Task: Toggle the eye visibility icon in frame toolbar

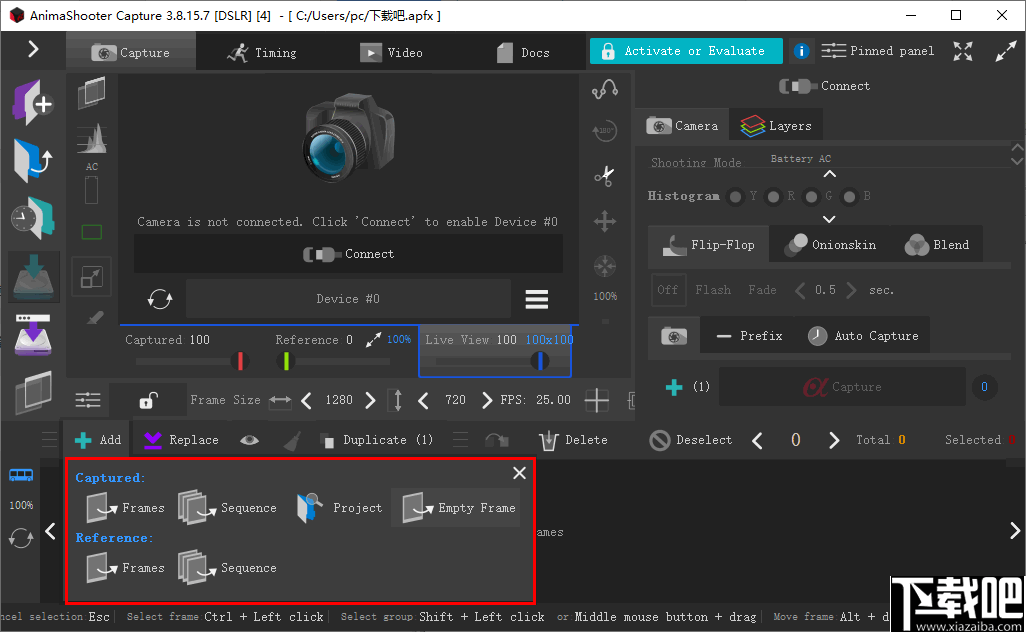Action: click(x=249, y=440)
